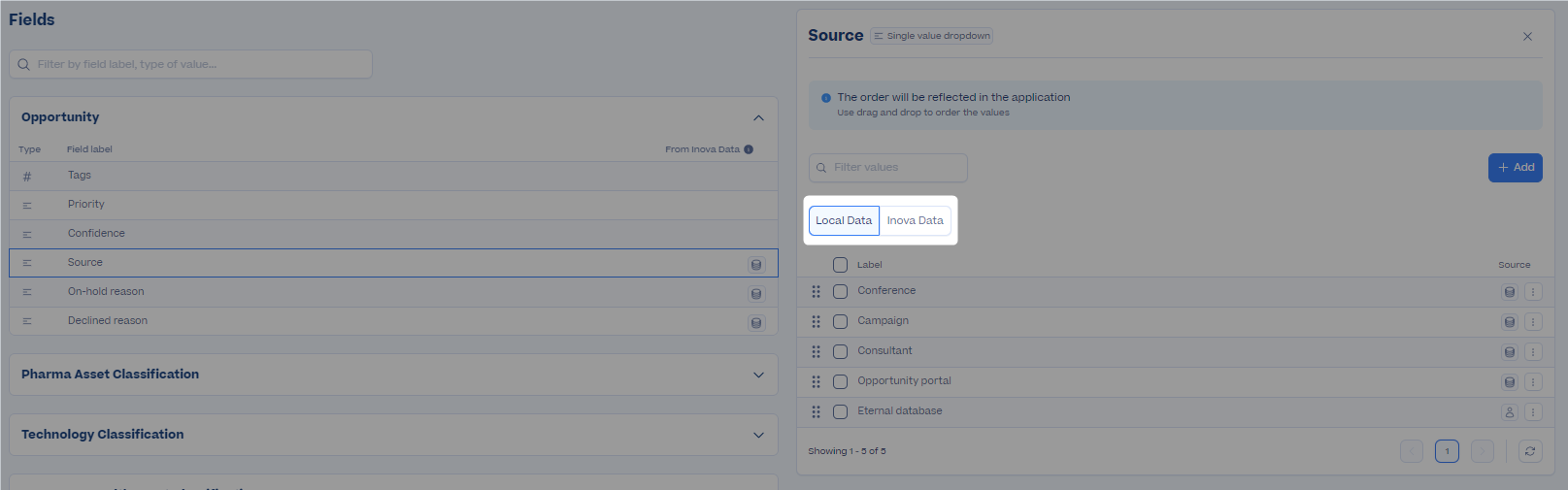
Task: Click the drag handle for Conference value
Action: point(817,292)
